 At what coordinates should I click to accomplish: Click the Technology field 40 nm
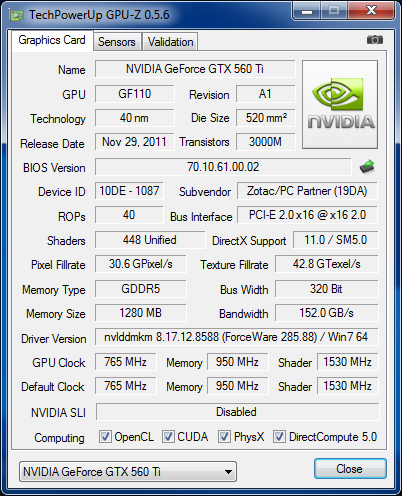tap(134, 118)
